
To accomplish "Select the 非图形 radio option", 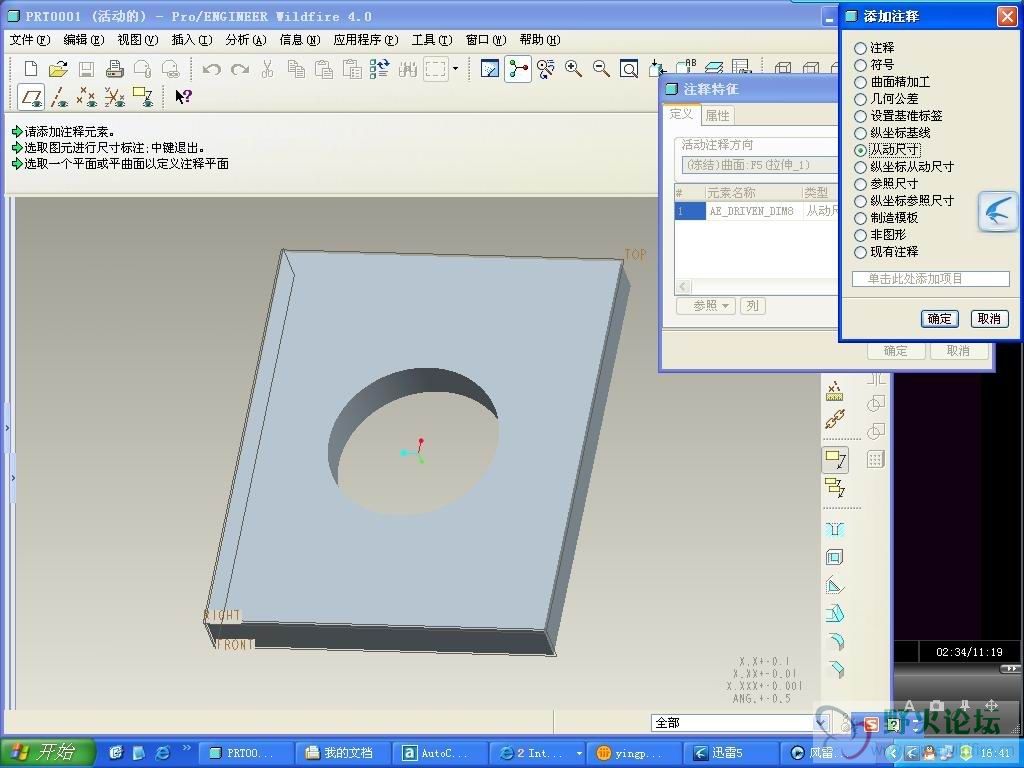I will pos(861,235).
